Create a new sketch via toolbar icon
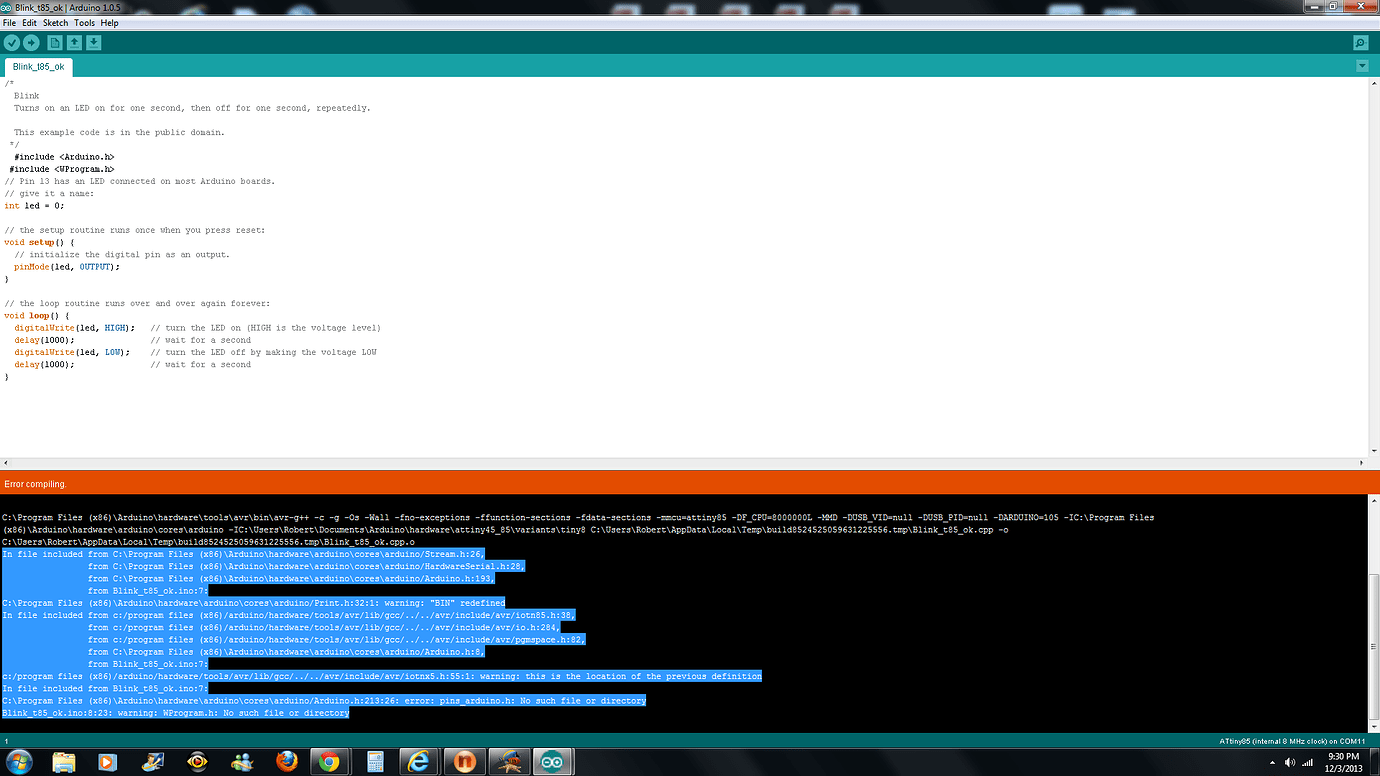The image size is (1380, 776). [x=53, y=43]
